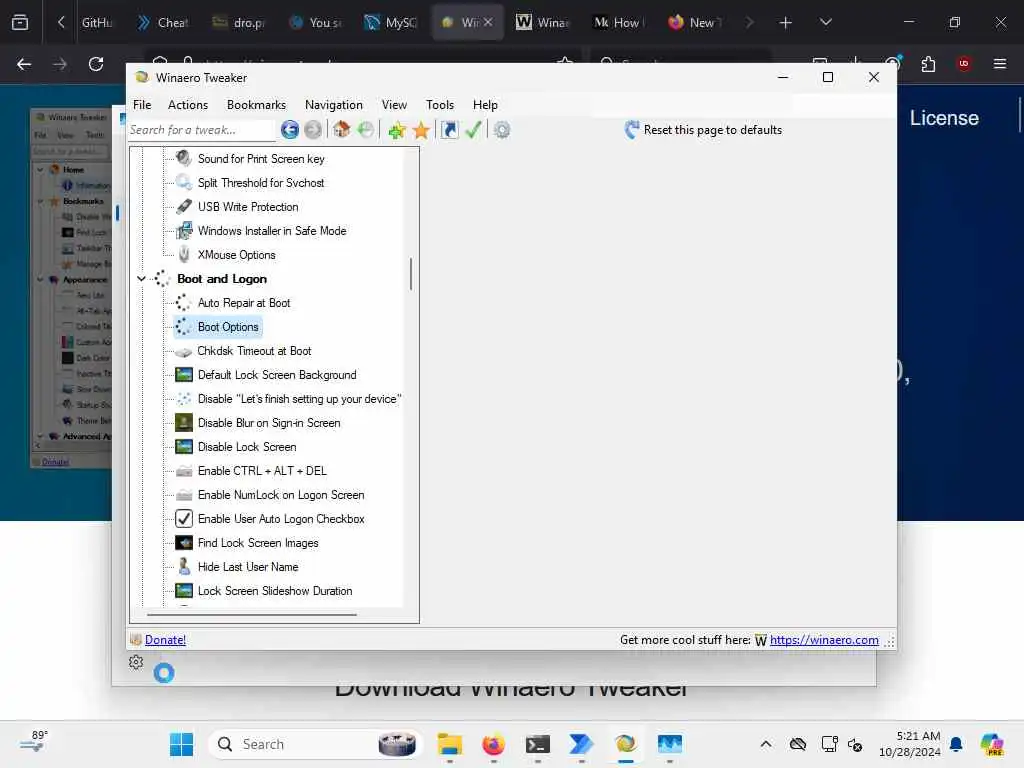
Task: Open the browser list all tabs dropdown
Action: [x=825, y=22]
